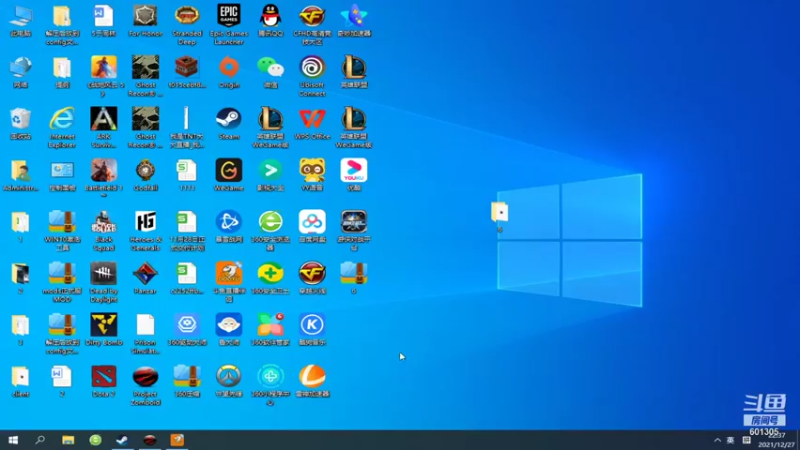The width and height of the screenshot is (800, 450).
Task: Open the orange app in the taskbar
Action: coord(177,440)
